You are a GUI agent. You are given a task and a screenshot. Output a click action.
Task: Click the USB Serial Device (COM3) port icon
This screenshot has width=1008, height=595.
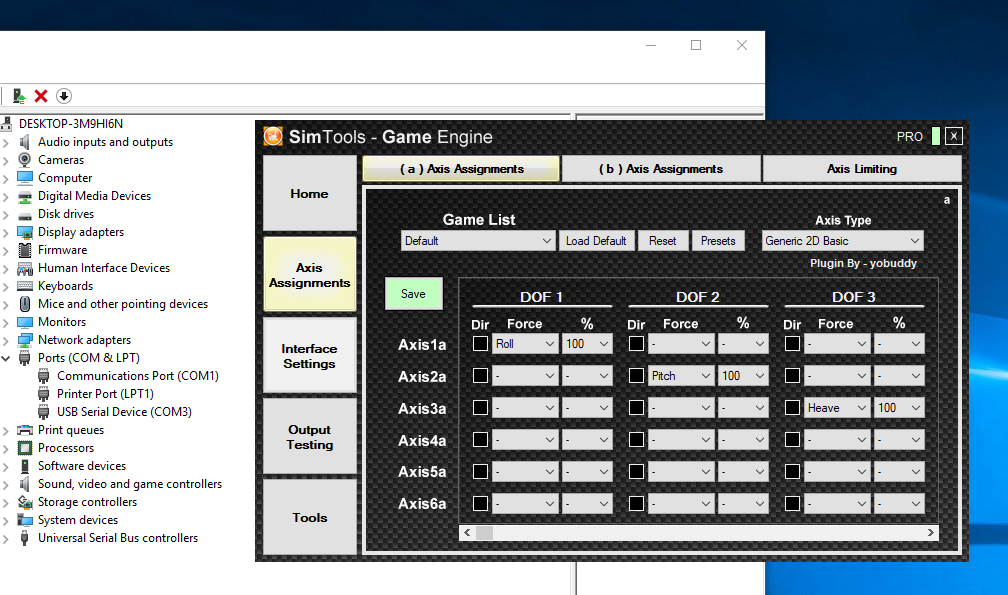point(43,412)
